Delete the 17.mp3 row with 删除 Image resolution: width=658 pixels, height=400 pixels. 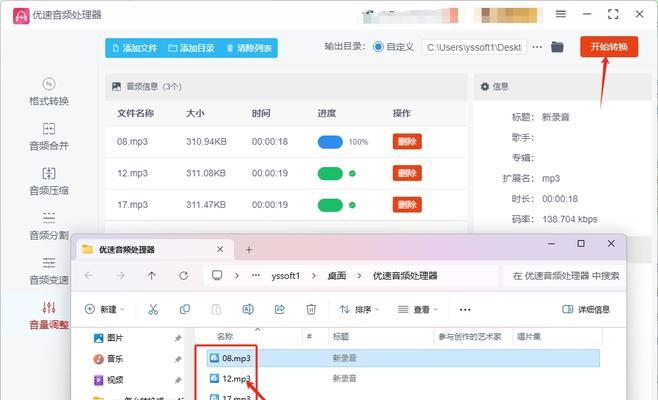407,204
